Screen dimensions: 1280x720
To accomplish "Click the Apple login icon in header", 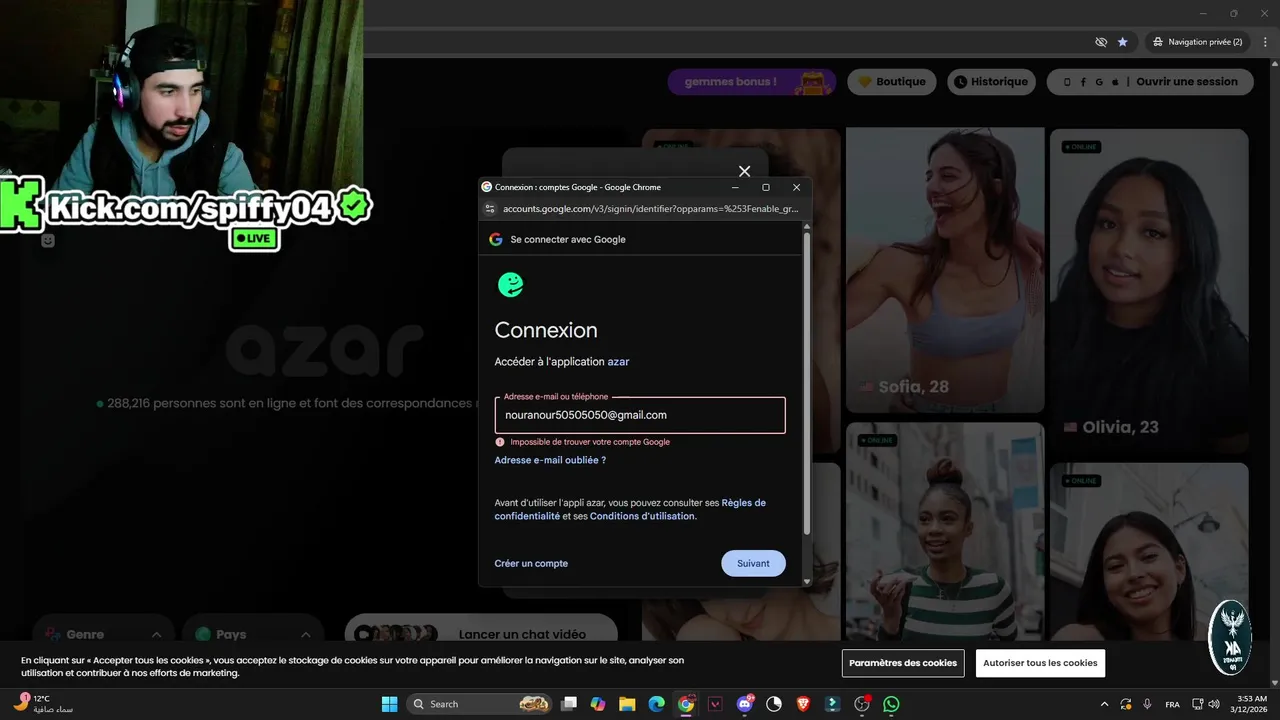I will point(1115,82).
